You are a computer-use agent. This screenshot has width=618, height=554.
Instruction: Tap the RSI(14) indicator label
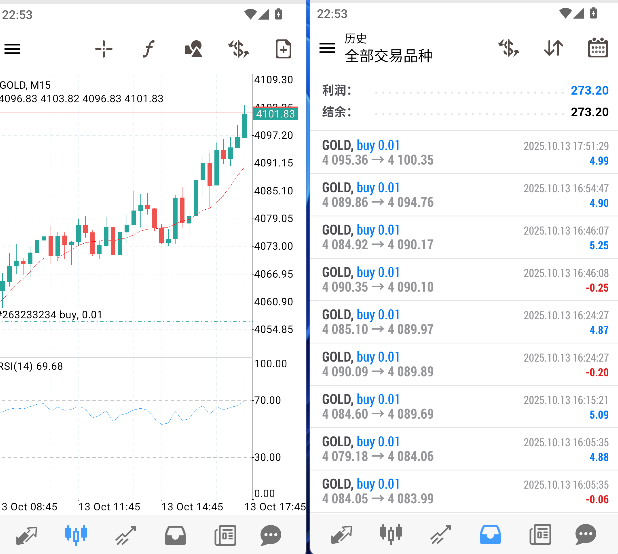32,367
